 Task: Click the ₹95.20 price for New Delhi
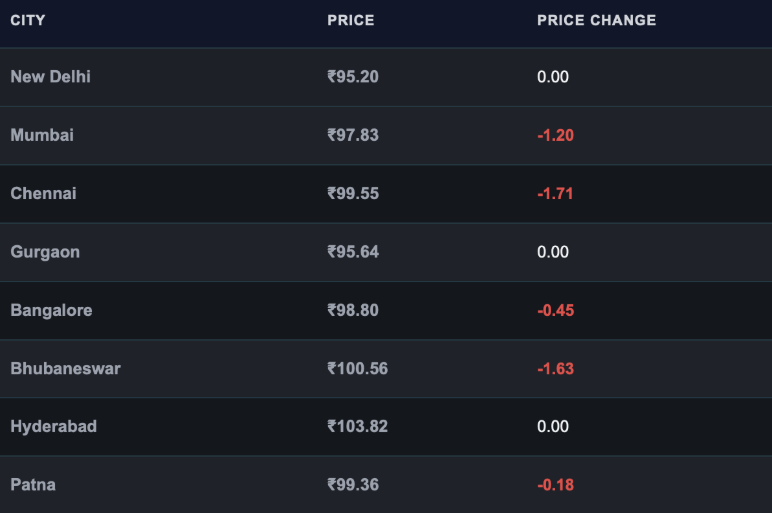[x=353, y=77]
